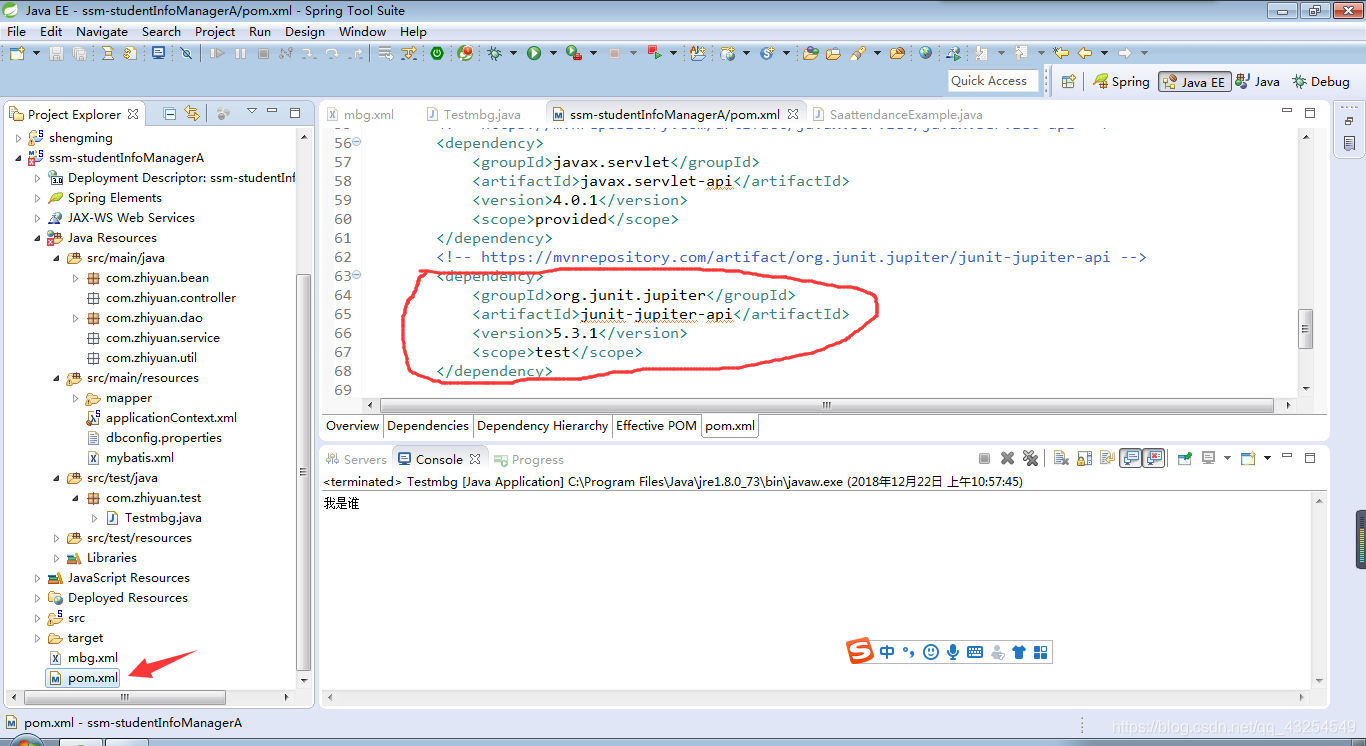Collapse the ssm-studentInfoManagerA project node
This screenshot has height=746, width=1366.
18,158
